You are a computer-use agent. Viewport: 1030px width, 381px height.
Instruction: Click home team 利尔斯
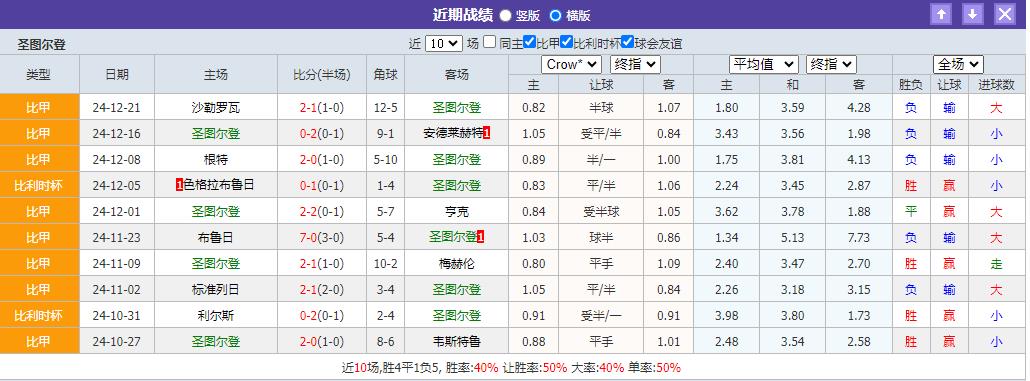coord(215,316)
